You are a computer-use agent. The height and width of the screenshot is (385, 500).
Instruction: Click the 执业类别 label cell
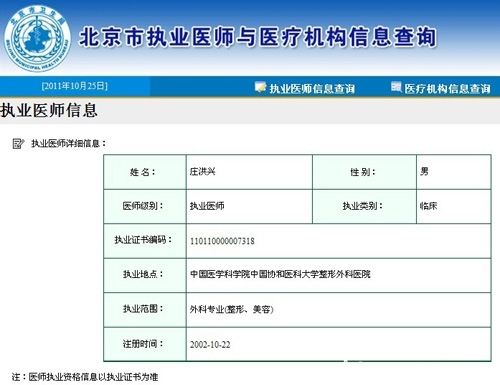(364, 206)
